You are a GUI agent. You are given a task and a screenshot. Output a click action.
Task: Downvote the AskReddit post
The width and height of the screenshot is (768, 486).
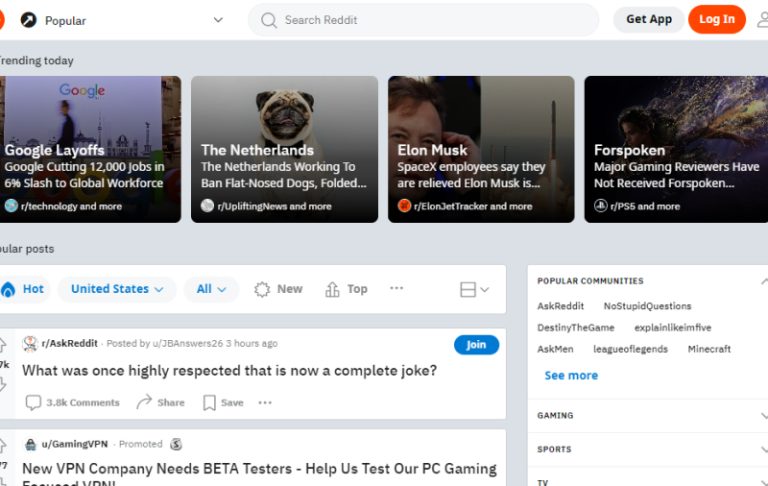2,384
